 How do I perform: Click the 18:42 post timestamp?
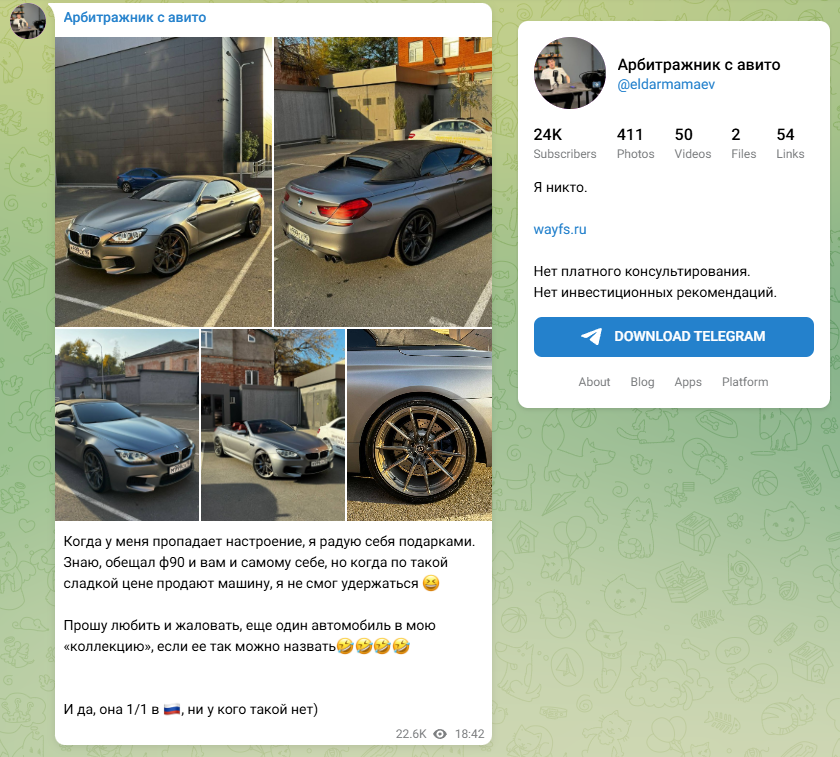click(x=469, y=734)
